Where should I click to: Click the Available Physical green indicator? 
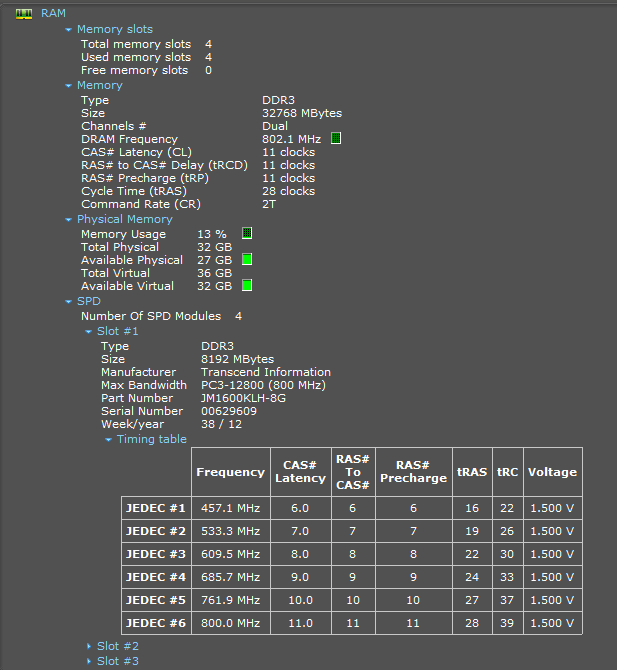pos(247,259)
